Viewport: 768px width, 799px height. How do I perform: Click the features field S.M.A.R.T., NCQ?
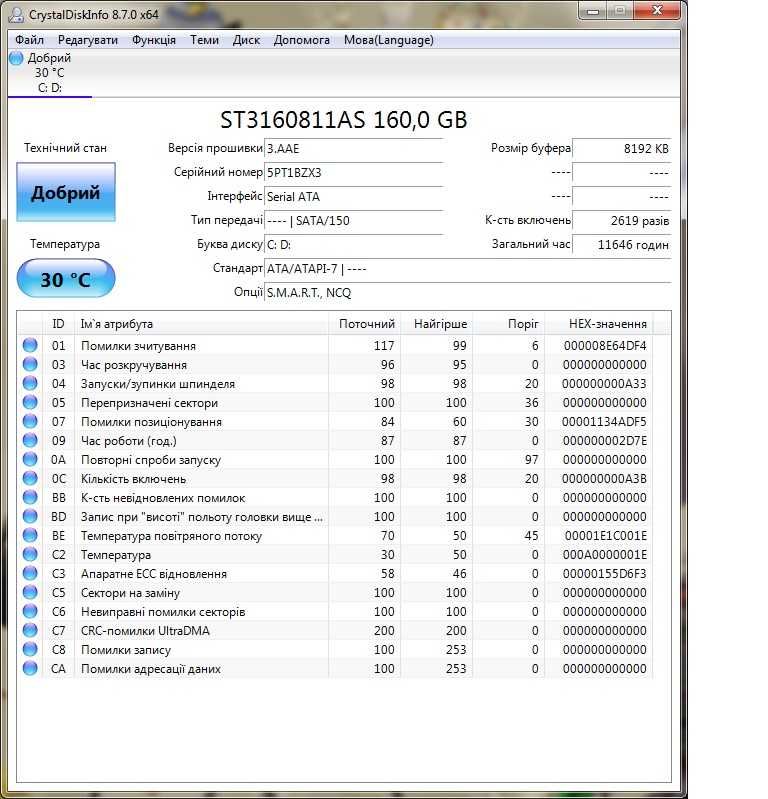pos(467,292)
